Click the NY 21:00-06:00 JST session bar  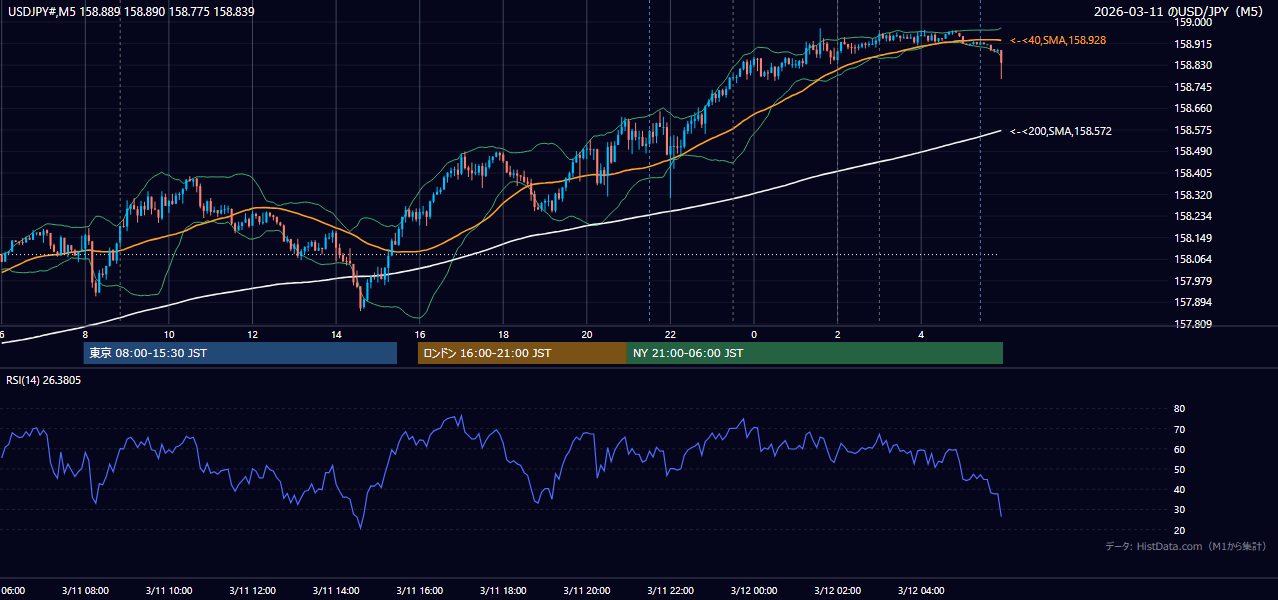click(x=815, y=353)
